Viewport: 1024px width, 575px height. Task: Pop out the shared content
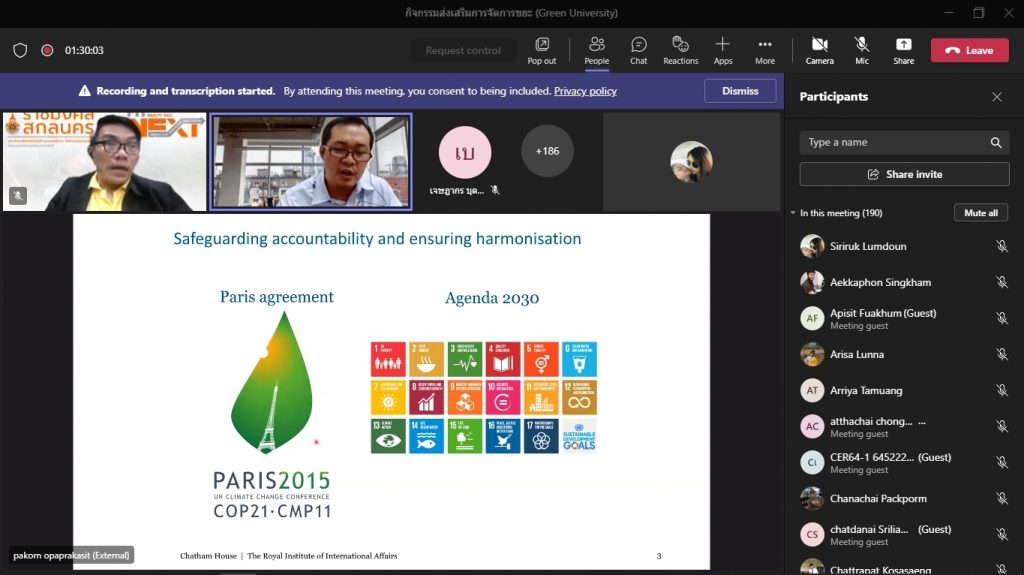pos(542,50)
